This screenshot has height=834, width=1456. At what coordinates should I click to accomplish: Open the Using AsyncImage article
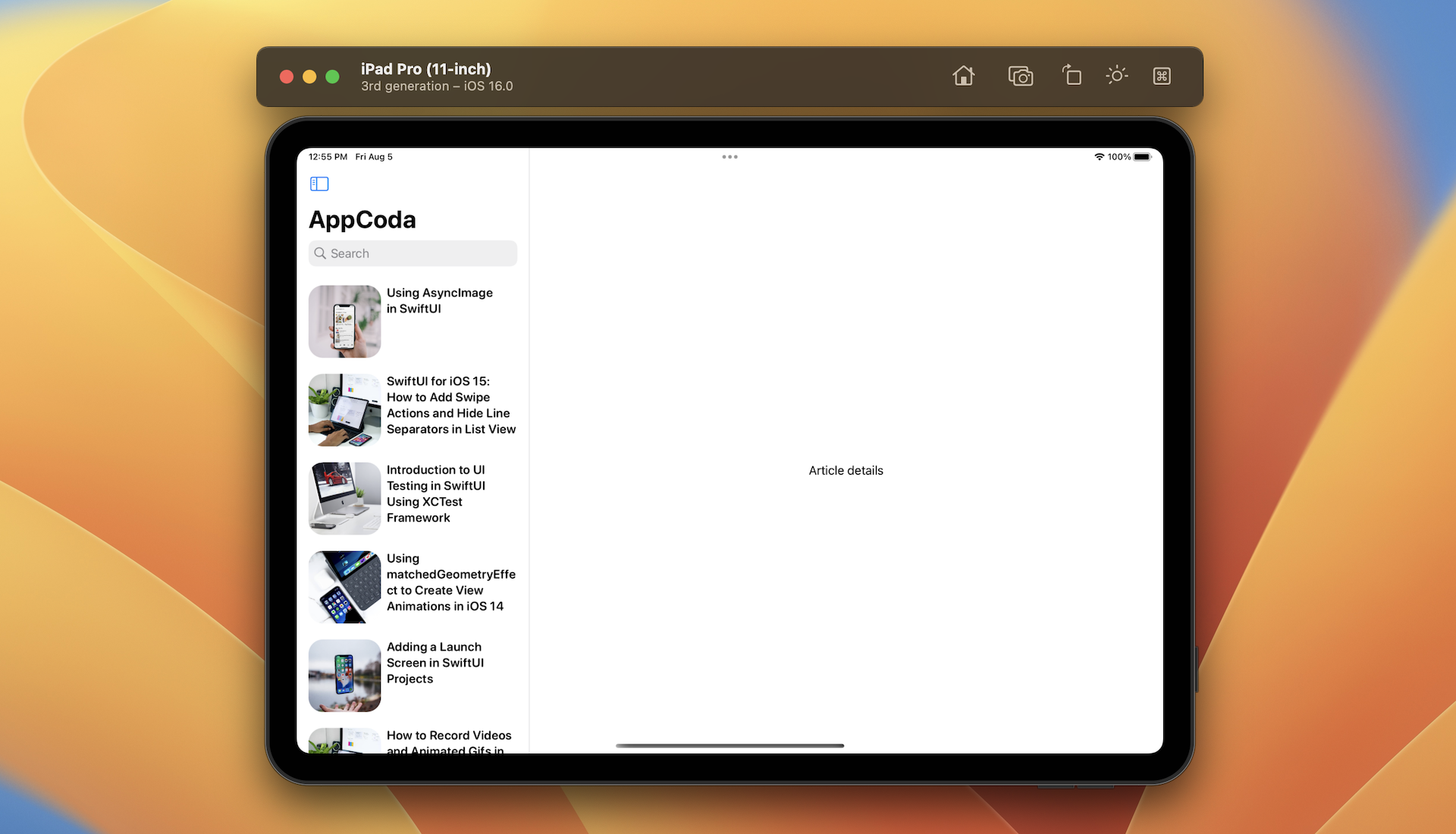[413, 320]
